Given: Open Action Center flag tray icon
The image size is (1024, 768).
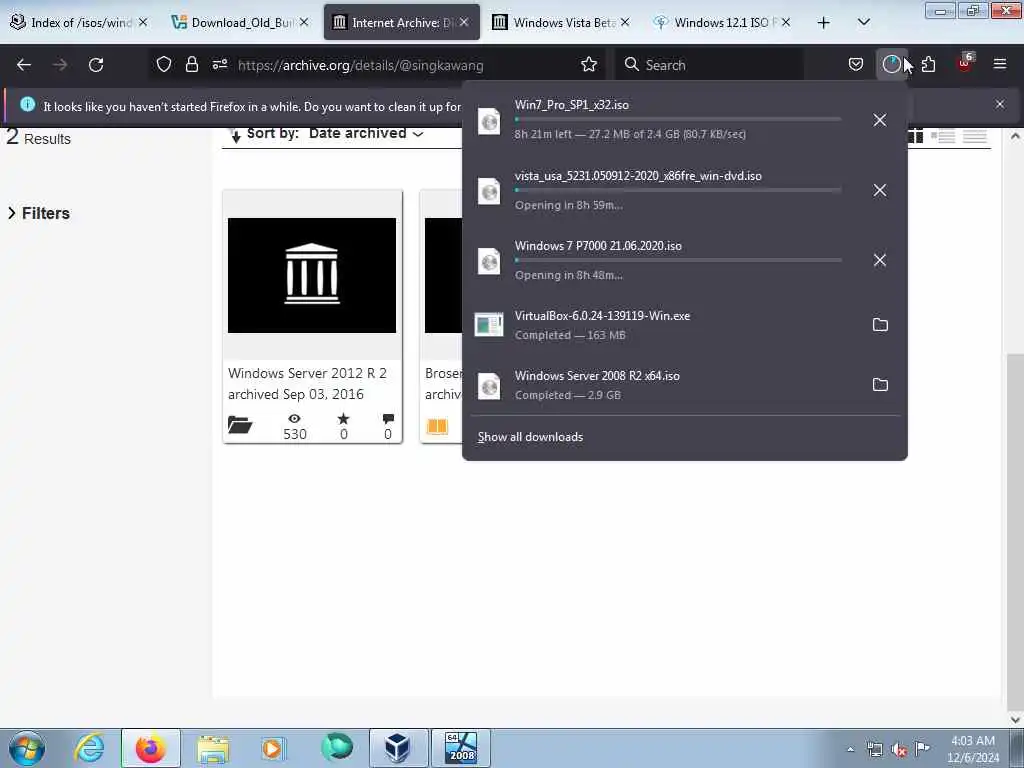Looking at the screenshot, I should point(922,749).
